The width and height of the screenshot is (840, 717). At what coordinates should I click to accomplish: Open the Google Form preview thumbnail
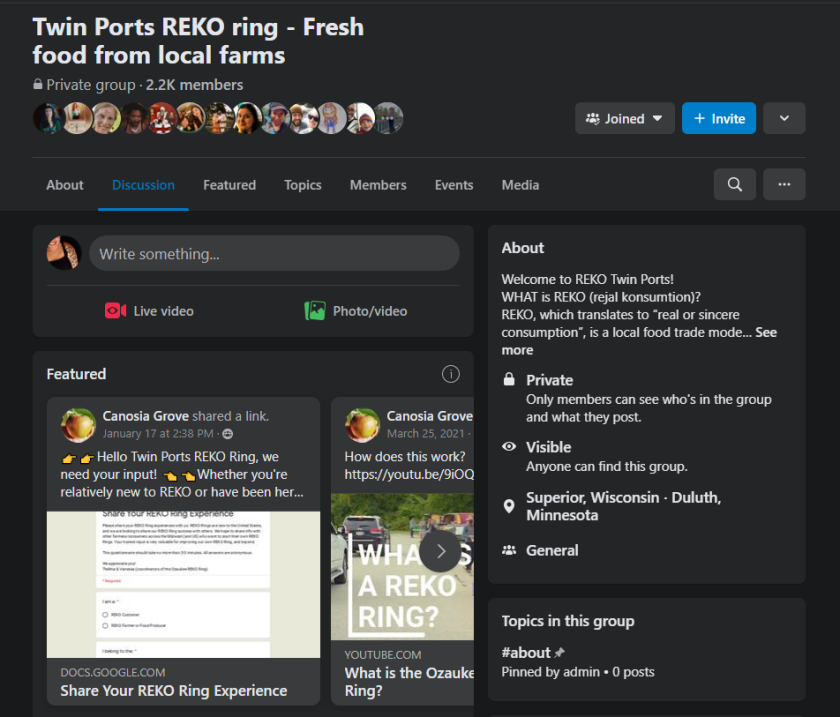183,585
